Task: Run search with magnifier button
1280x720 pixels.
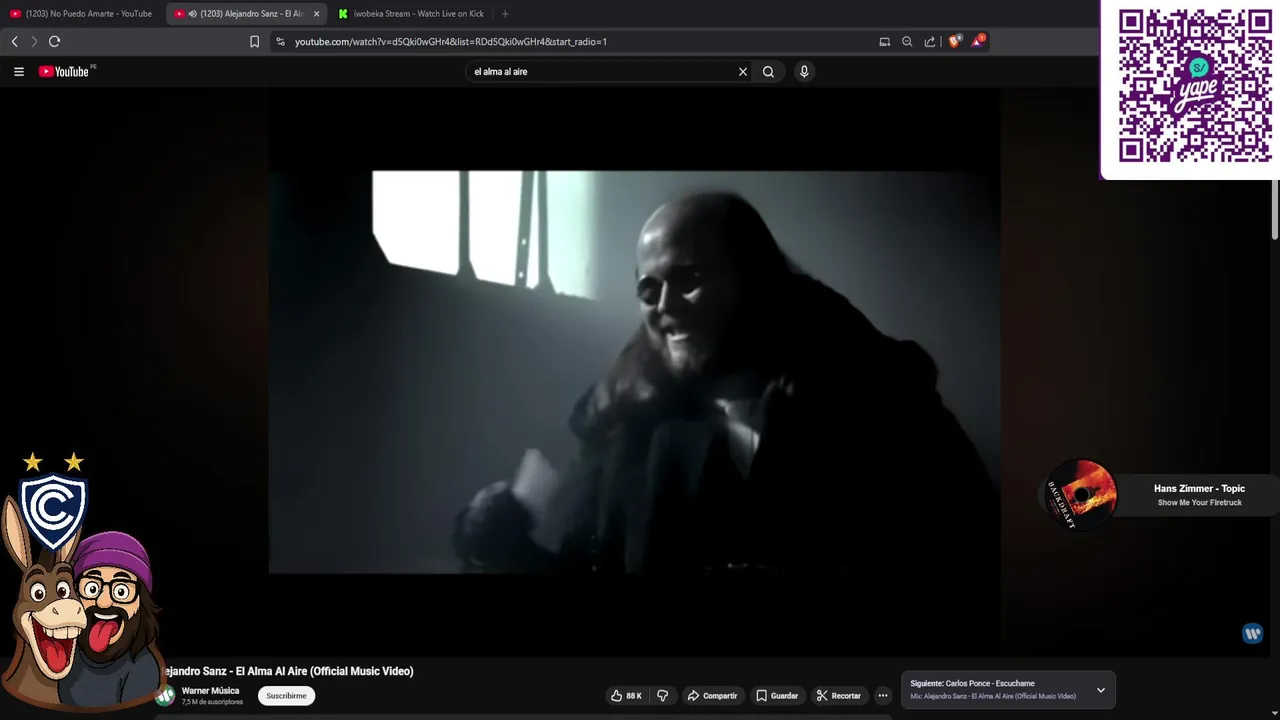Action: (x=768, y=72)
